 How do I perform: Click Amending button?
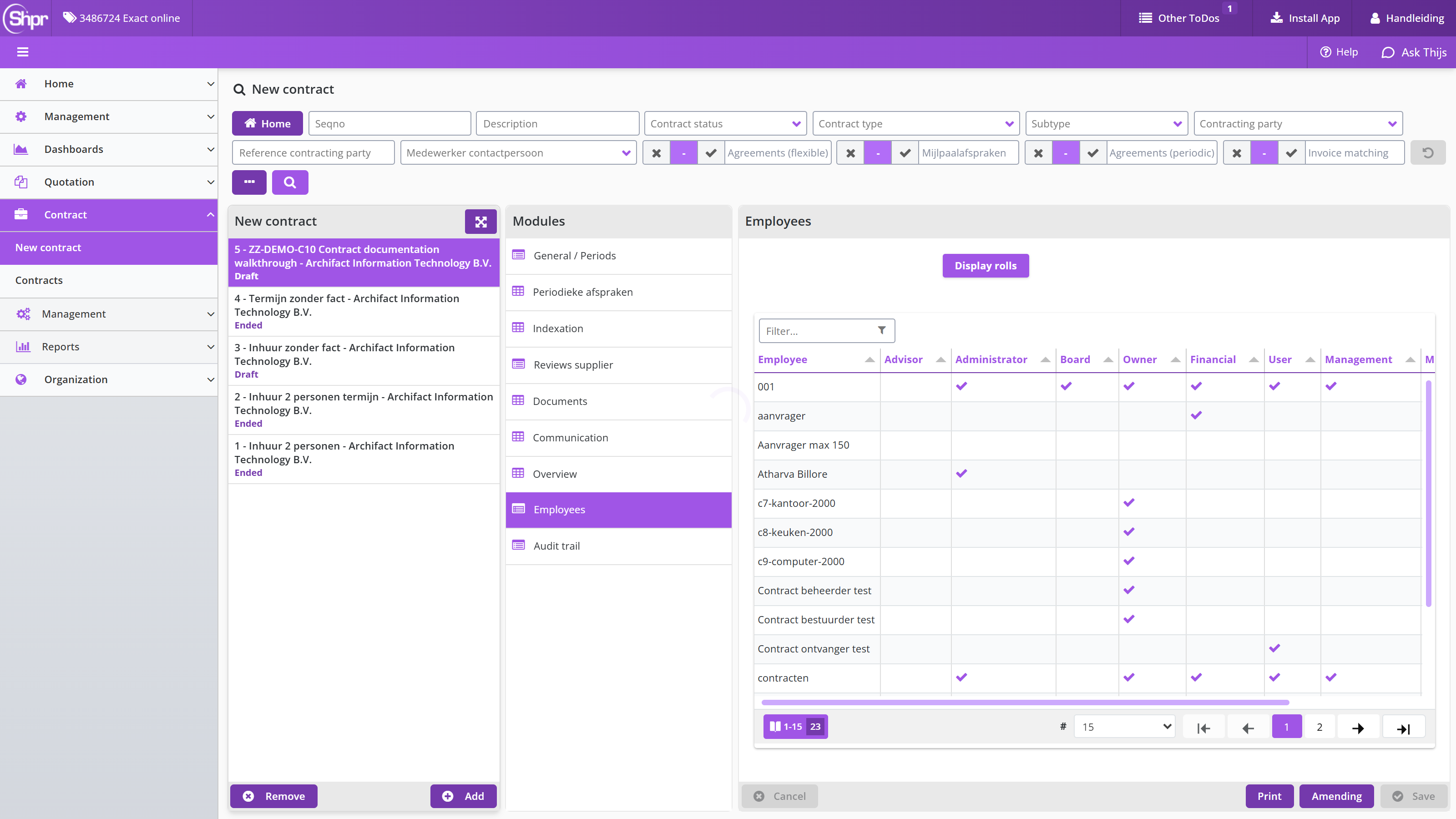coord(1336,796)
